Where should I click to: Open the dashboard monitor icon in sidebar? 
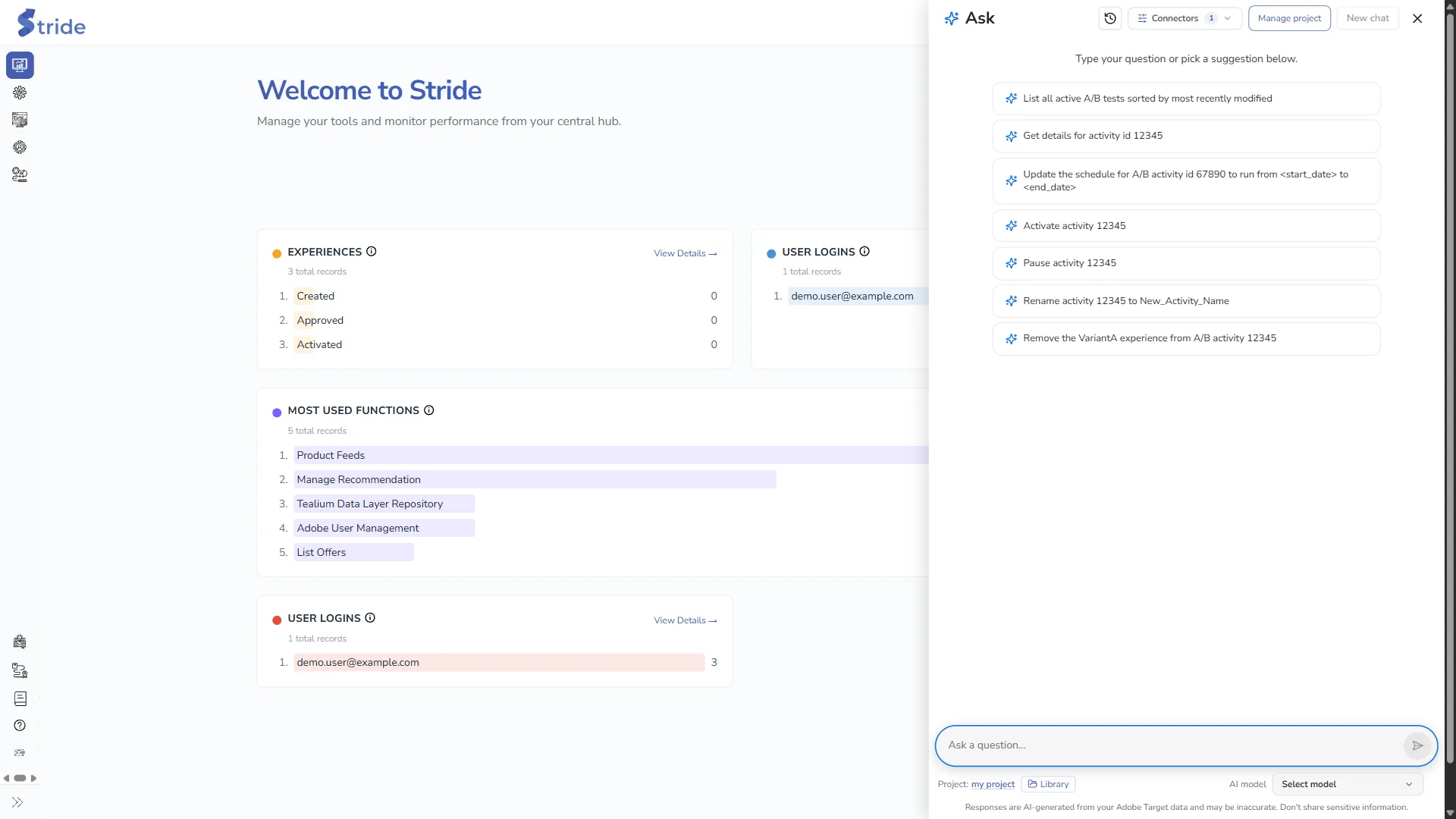20,65
